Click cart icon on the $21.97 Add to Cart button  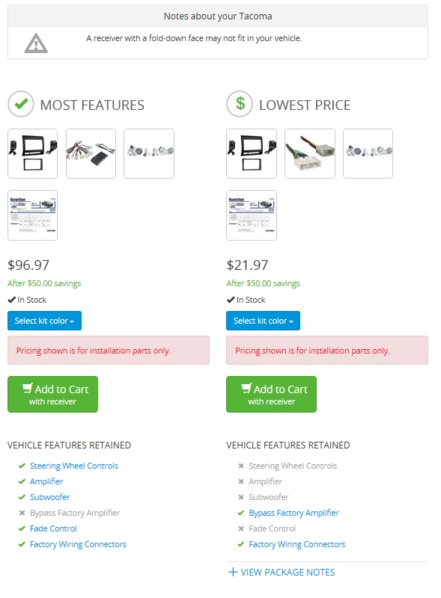tap(246, 388)
